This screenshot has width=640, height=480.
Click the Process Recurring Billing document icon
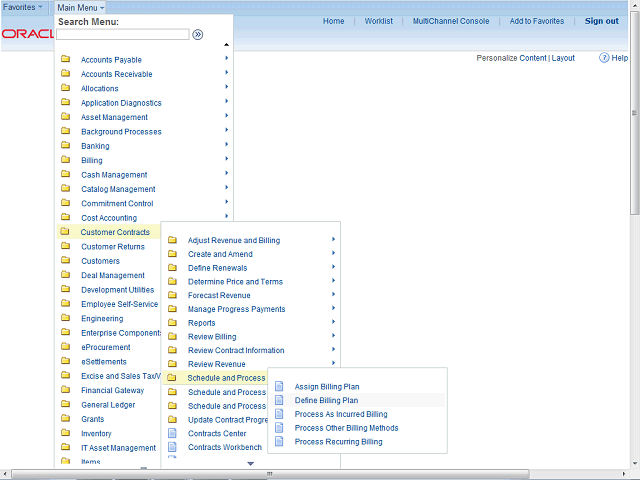[279, 442]
